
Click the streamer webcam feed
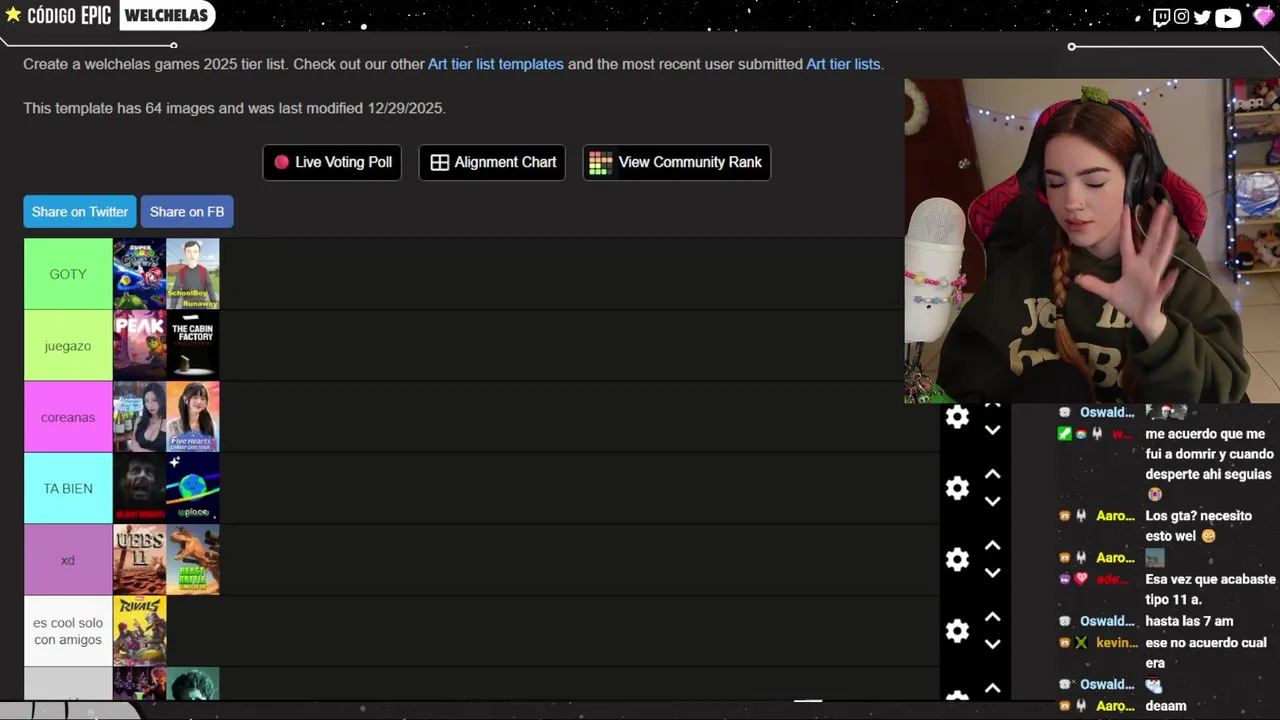click(x=1092, y=241)
